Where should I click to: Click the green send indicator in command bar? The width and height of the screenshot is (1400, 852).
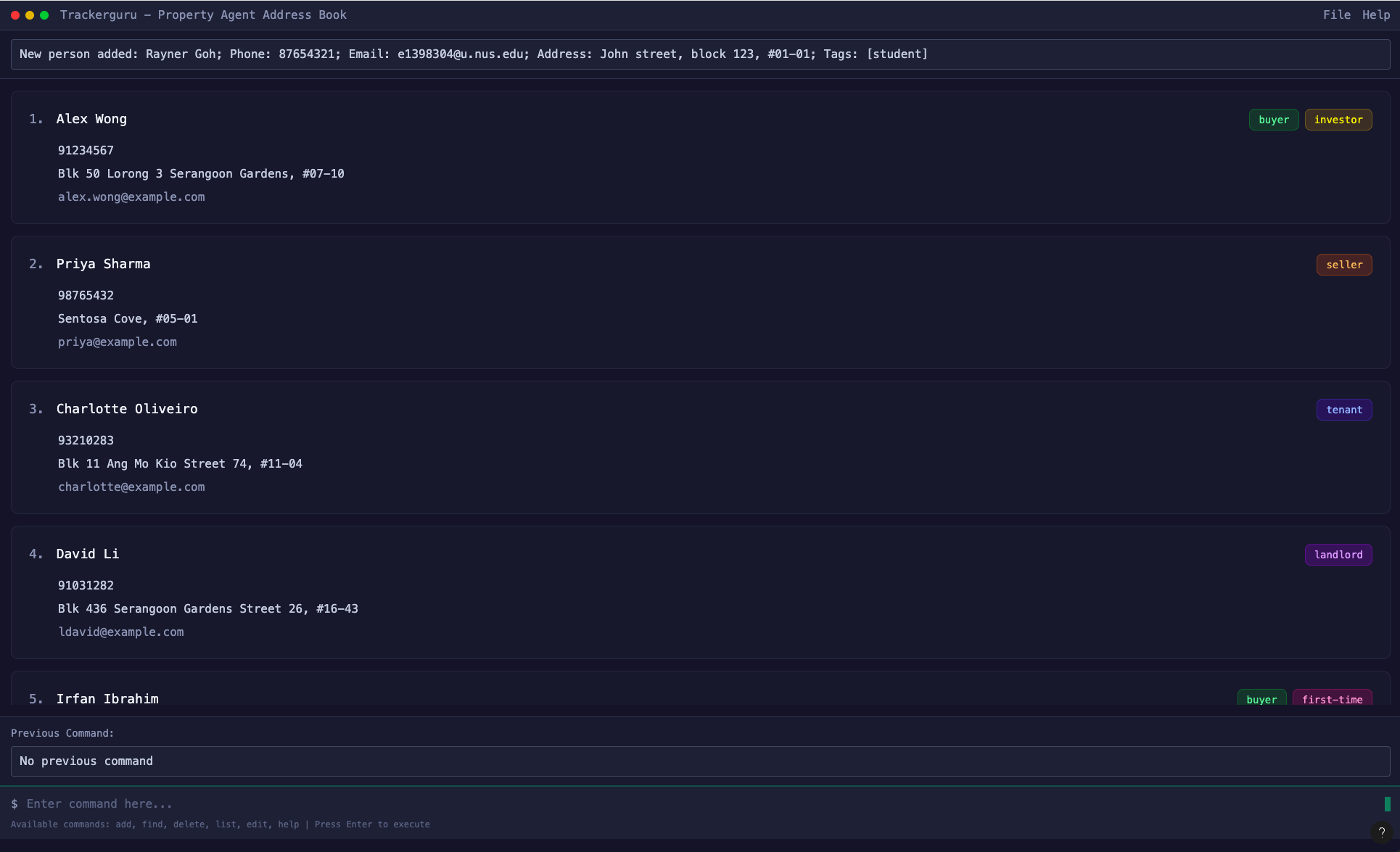pyautogui.click(x=1387, y=803)
